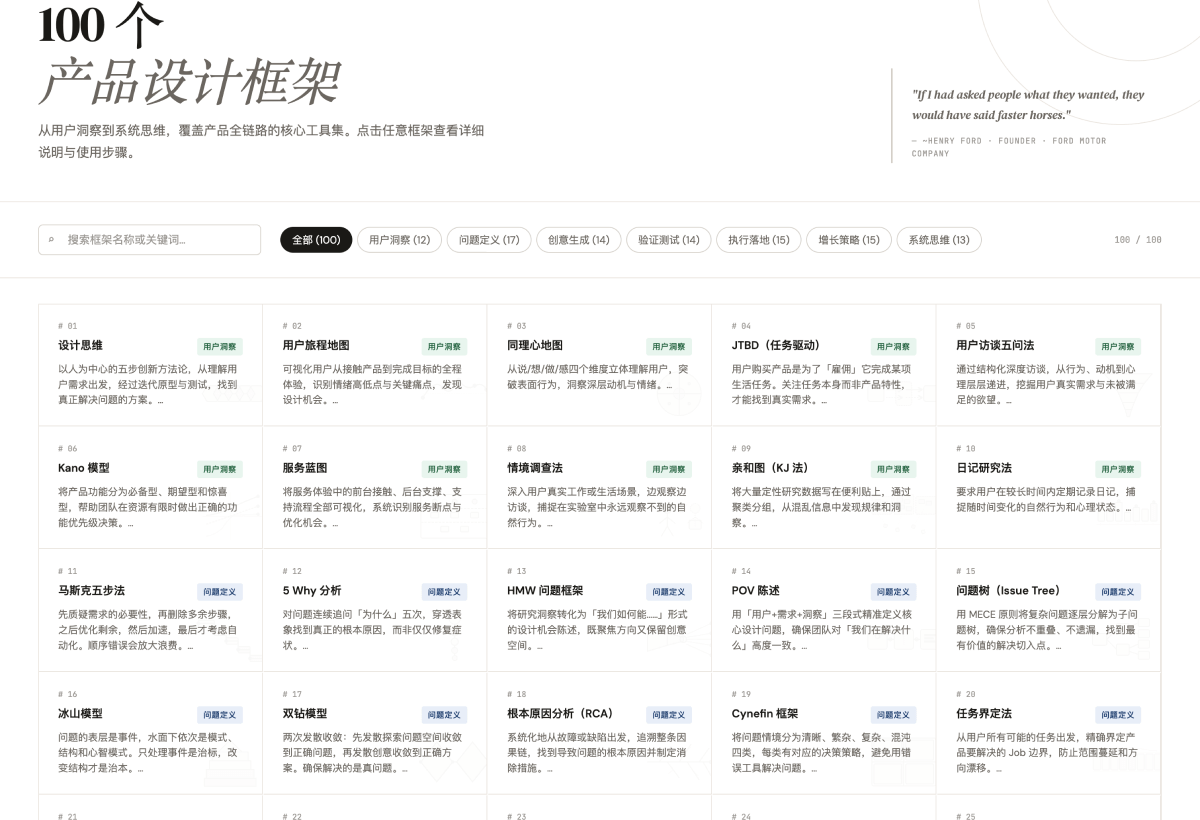The width and height of the screenshot is (1200, 820).
Task: Click the JTBD（任务驱动）card title
Action: coord(775,346)
